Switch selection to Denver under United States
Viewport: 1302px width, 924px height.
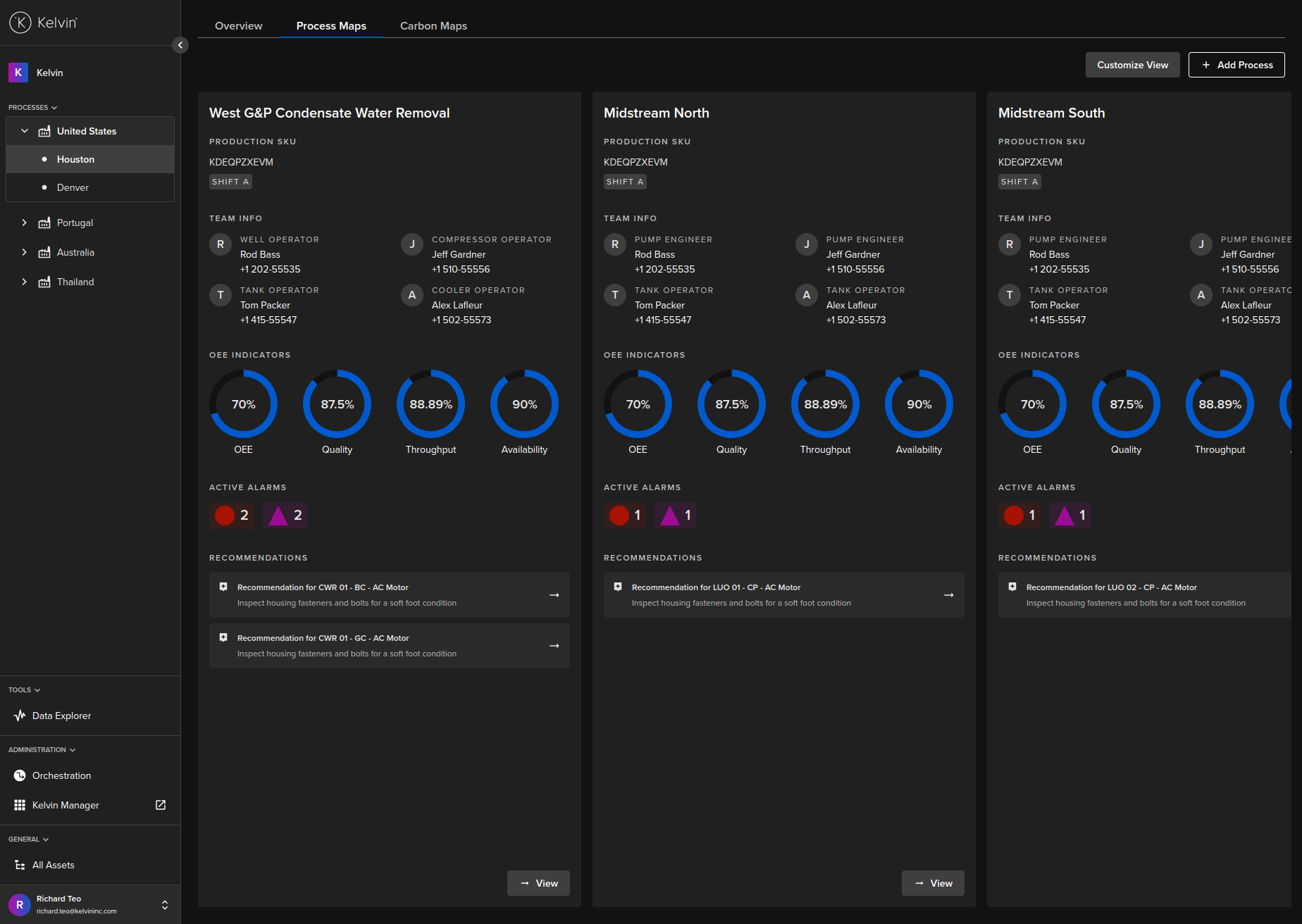click(72, 187)
